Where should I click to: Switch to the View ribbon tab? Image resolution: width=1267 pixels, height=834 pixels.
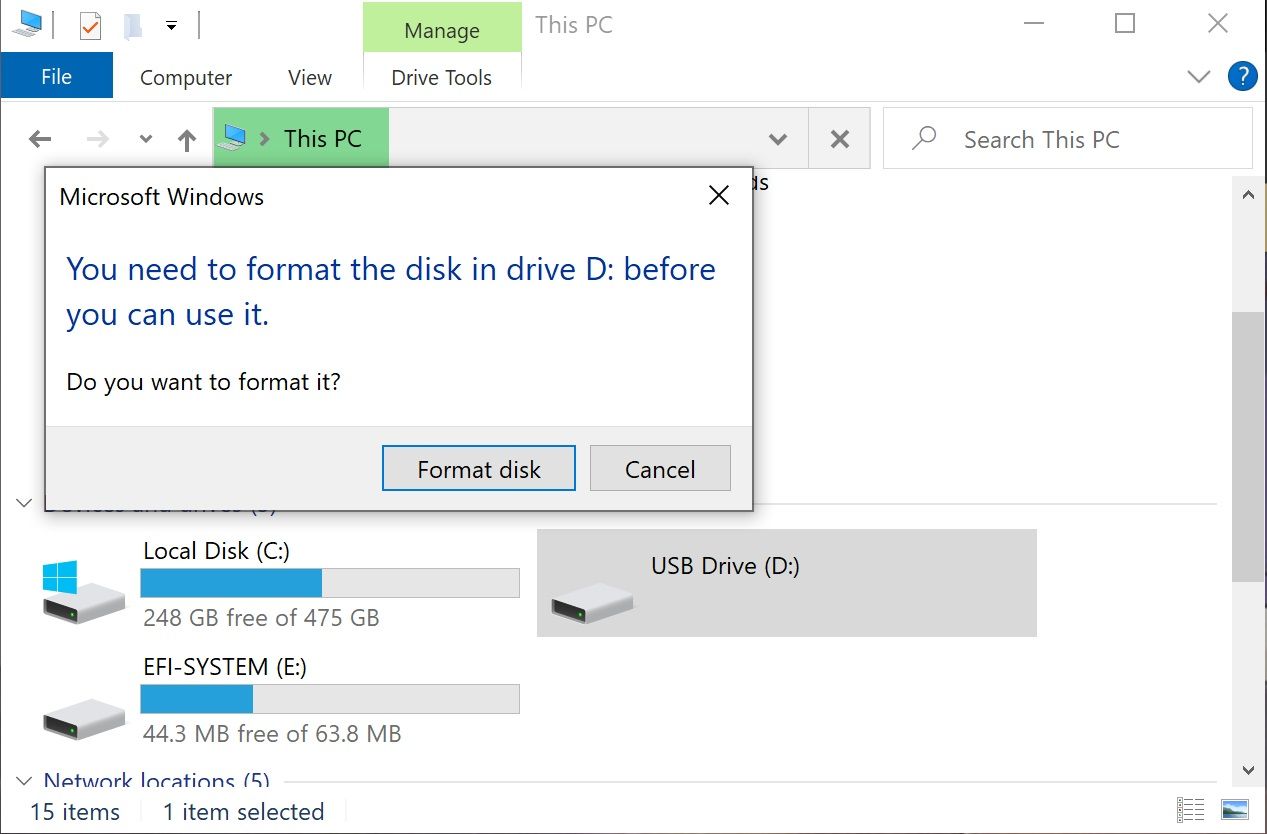(310, 77)
